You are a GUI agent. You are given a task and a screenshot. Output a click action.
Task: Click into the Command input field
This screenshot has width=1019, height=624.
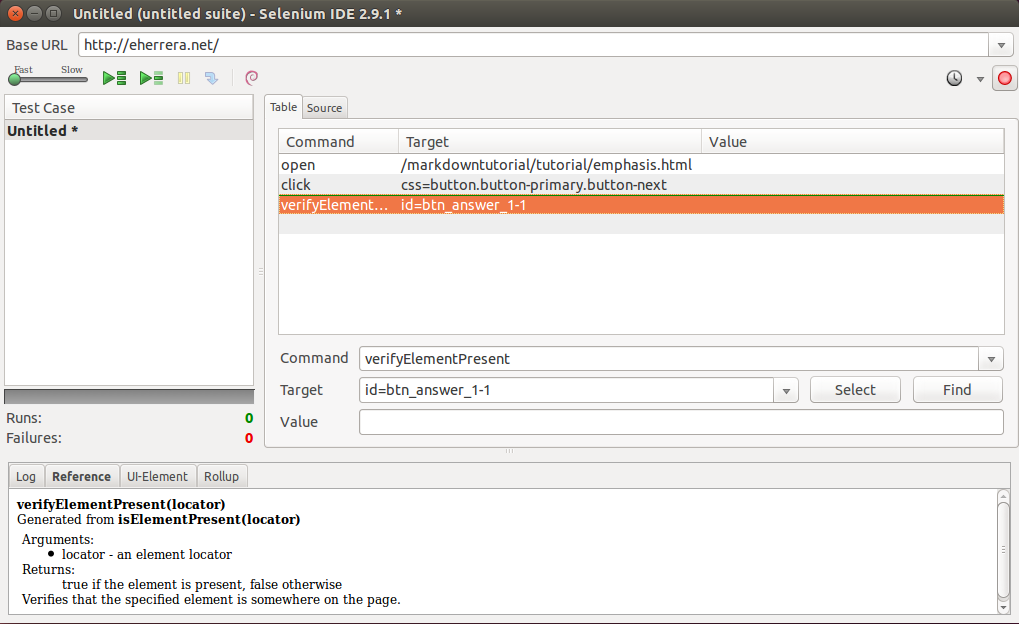point(669,359)
